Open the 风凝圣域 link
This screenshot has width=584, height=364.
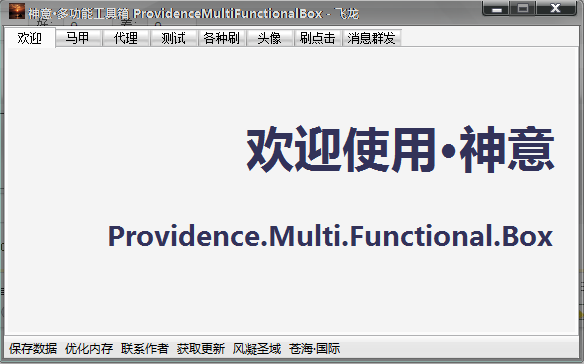point(257,349)
